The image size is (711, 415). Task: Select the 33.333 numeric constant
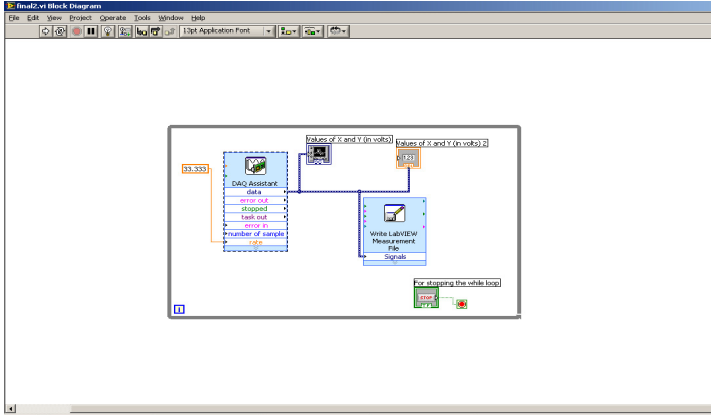click(x=195, y=169)
